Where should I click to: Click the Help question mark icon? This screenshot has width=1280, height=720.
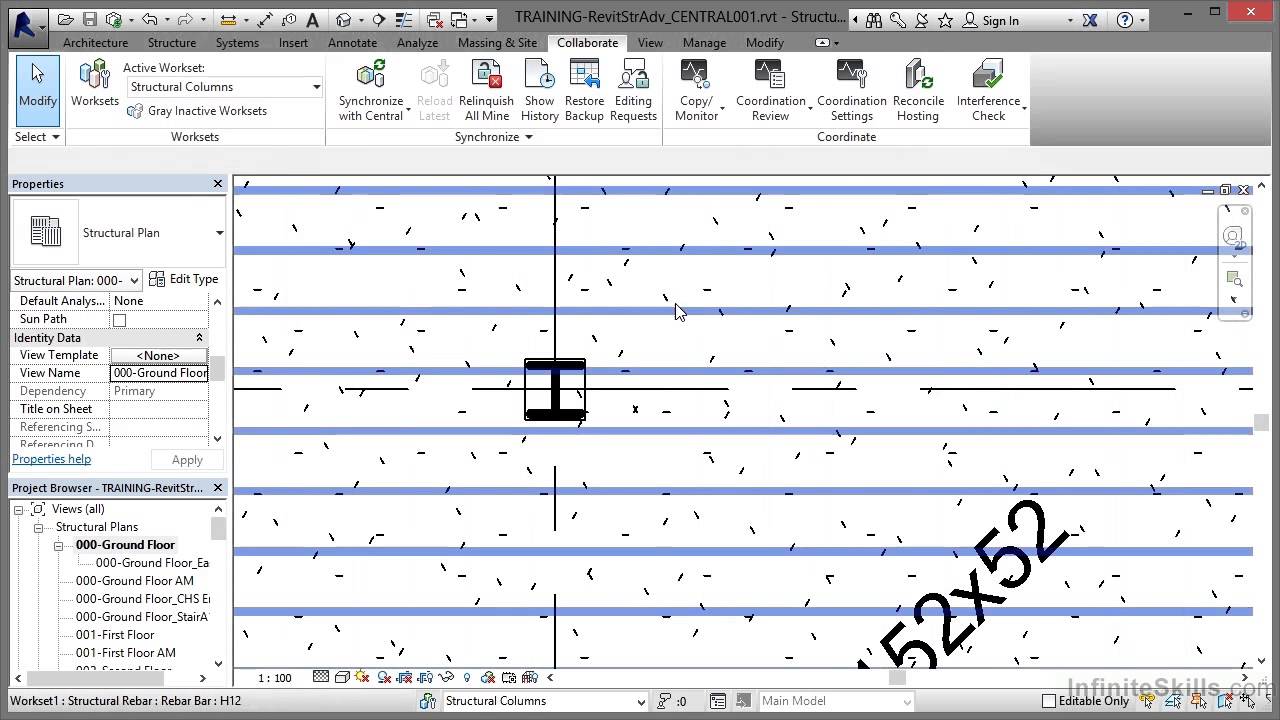1125,20
